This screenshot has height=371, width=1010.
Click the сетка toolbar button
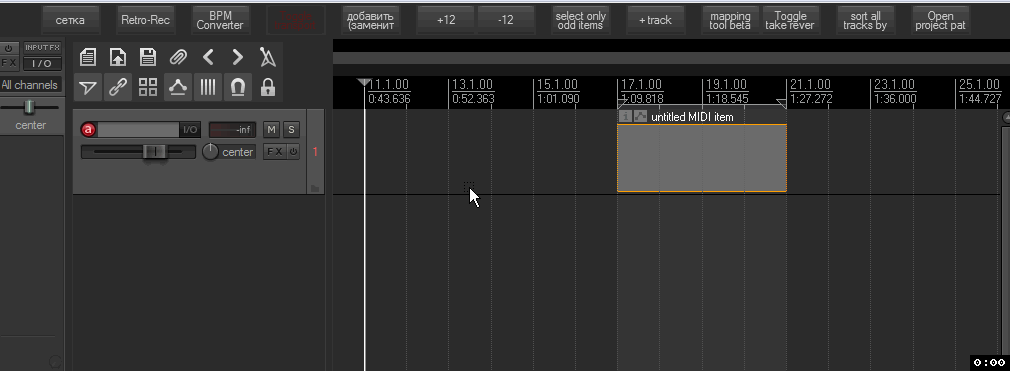click(x=70, y=20)
